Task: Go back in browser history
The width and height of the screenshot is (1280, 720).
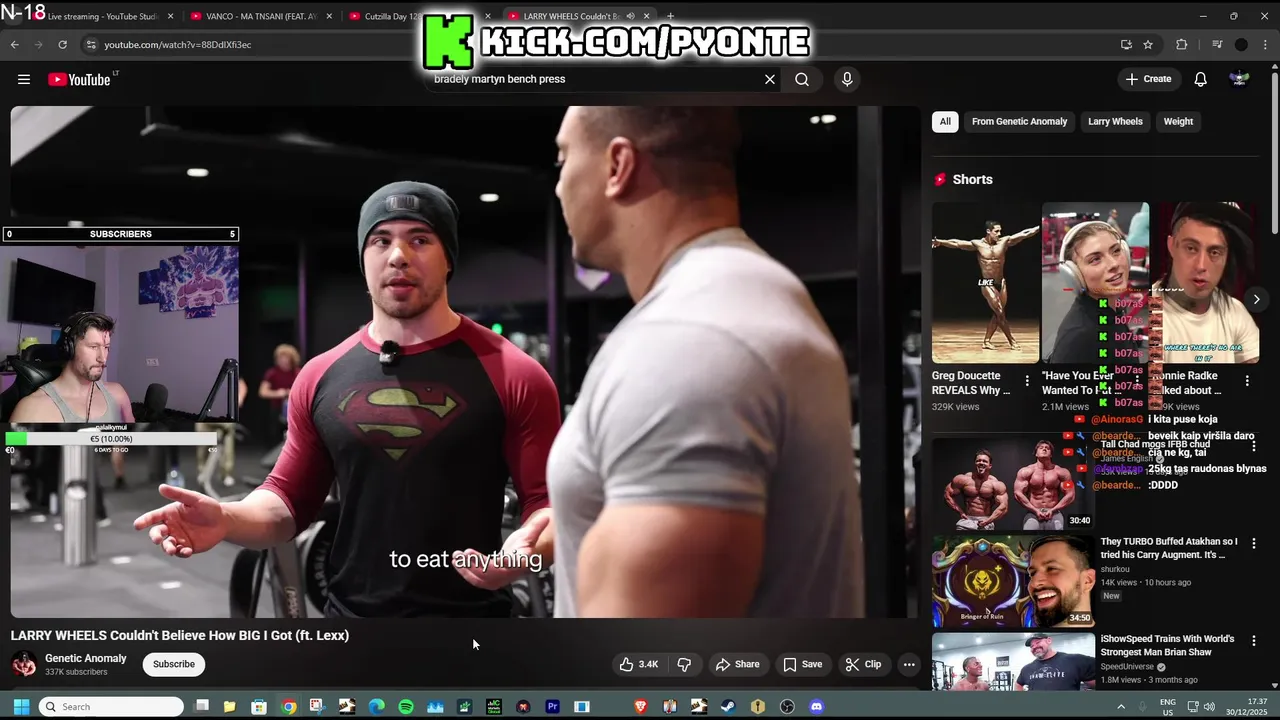Action: click(x=15, y=44)
